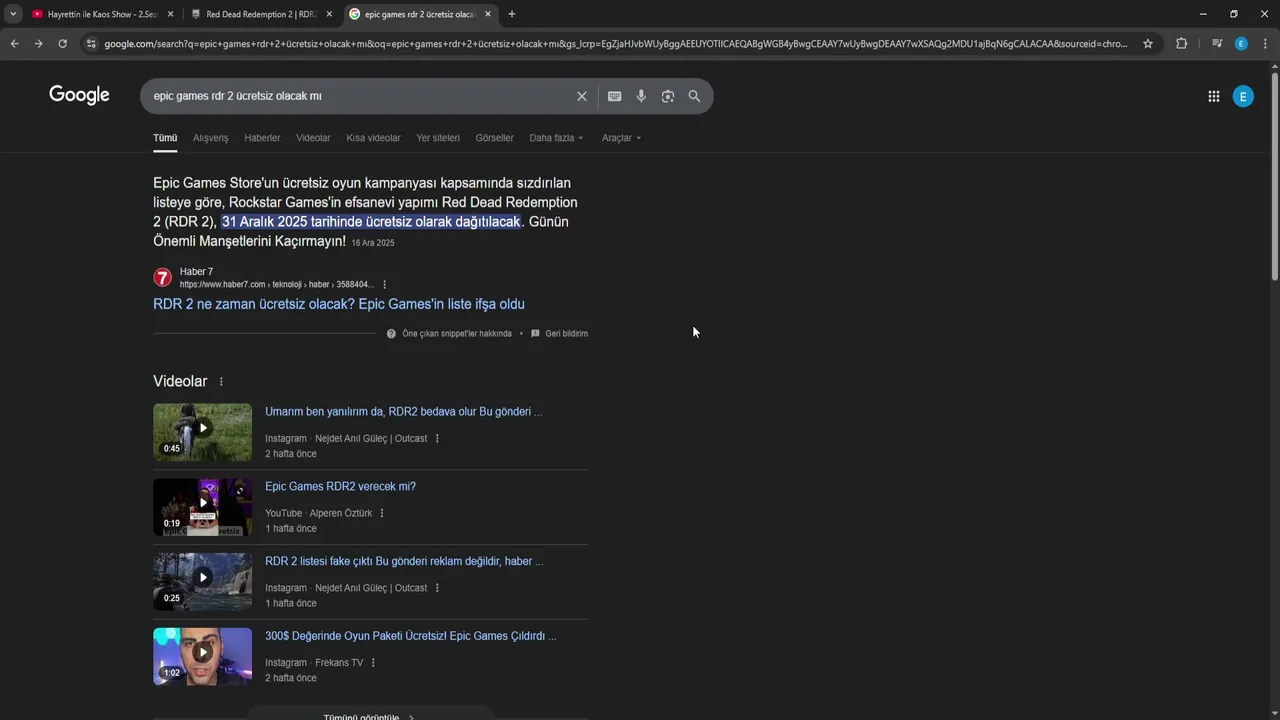This screenshot has height=720, width=1280.
Task: Go forward in browser history
Action: tap(38, 44)
